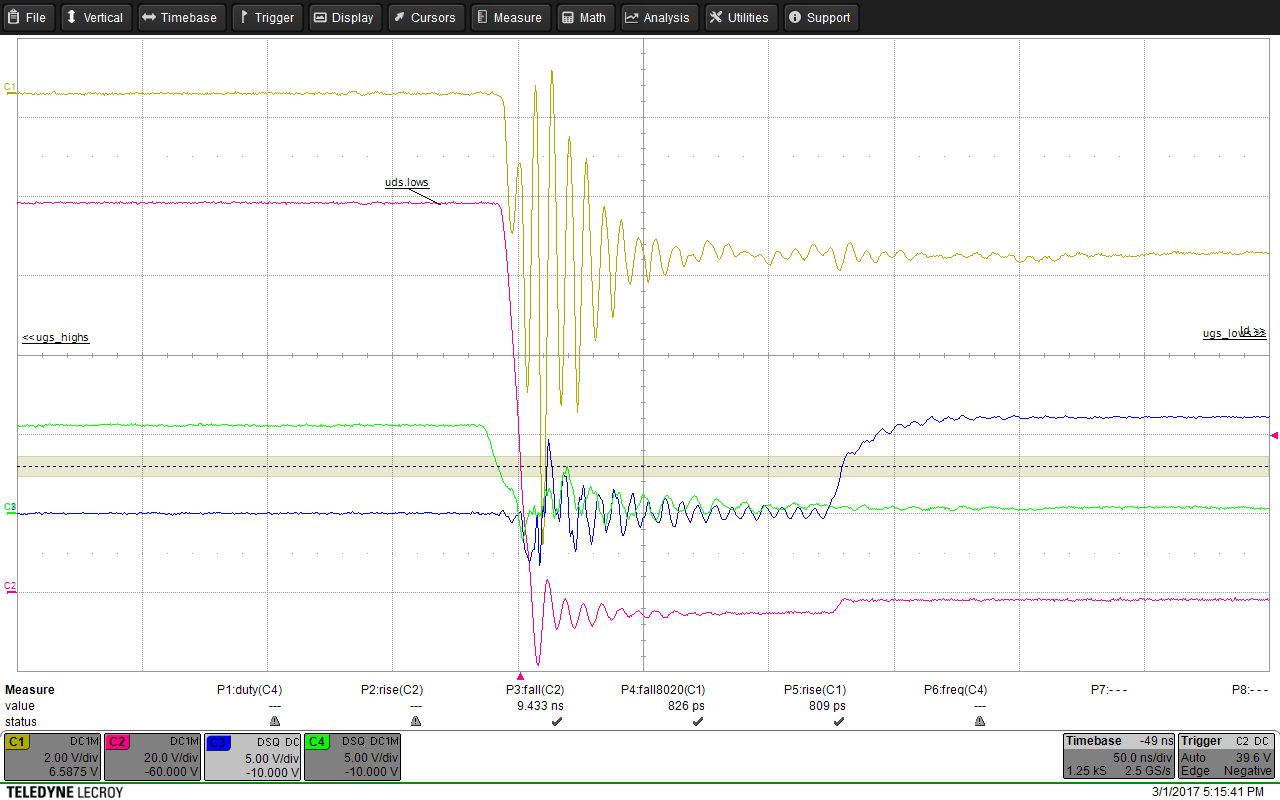
Task: Click the P1 warning status icon
Action: (275, 721)
